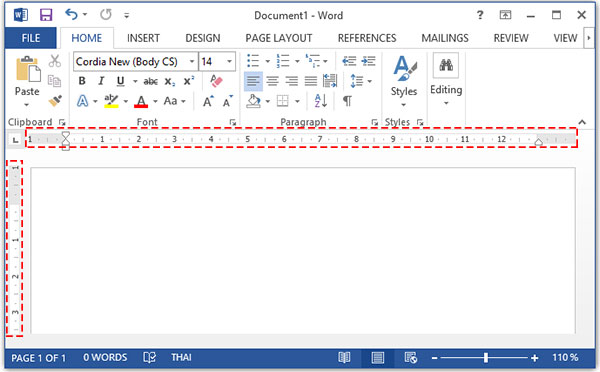This screenshot has height=372, width=600.
Task: Align text to the right
Action: point(292,81)
